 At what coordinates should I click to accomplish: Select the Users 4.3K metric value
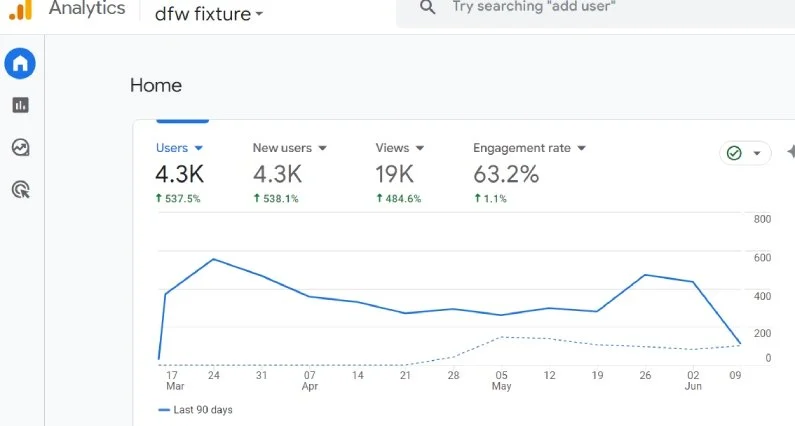pos(179,174)
